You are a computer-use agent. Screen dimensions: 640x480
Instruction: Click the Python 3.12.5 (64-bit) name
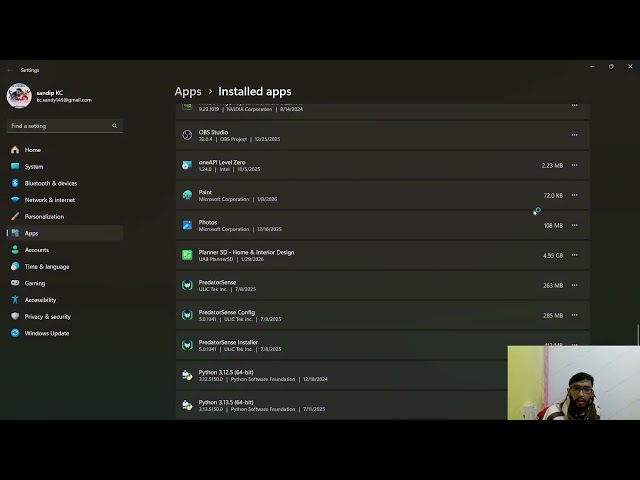pyautogui.click(x=226, y=372)
